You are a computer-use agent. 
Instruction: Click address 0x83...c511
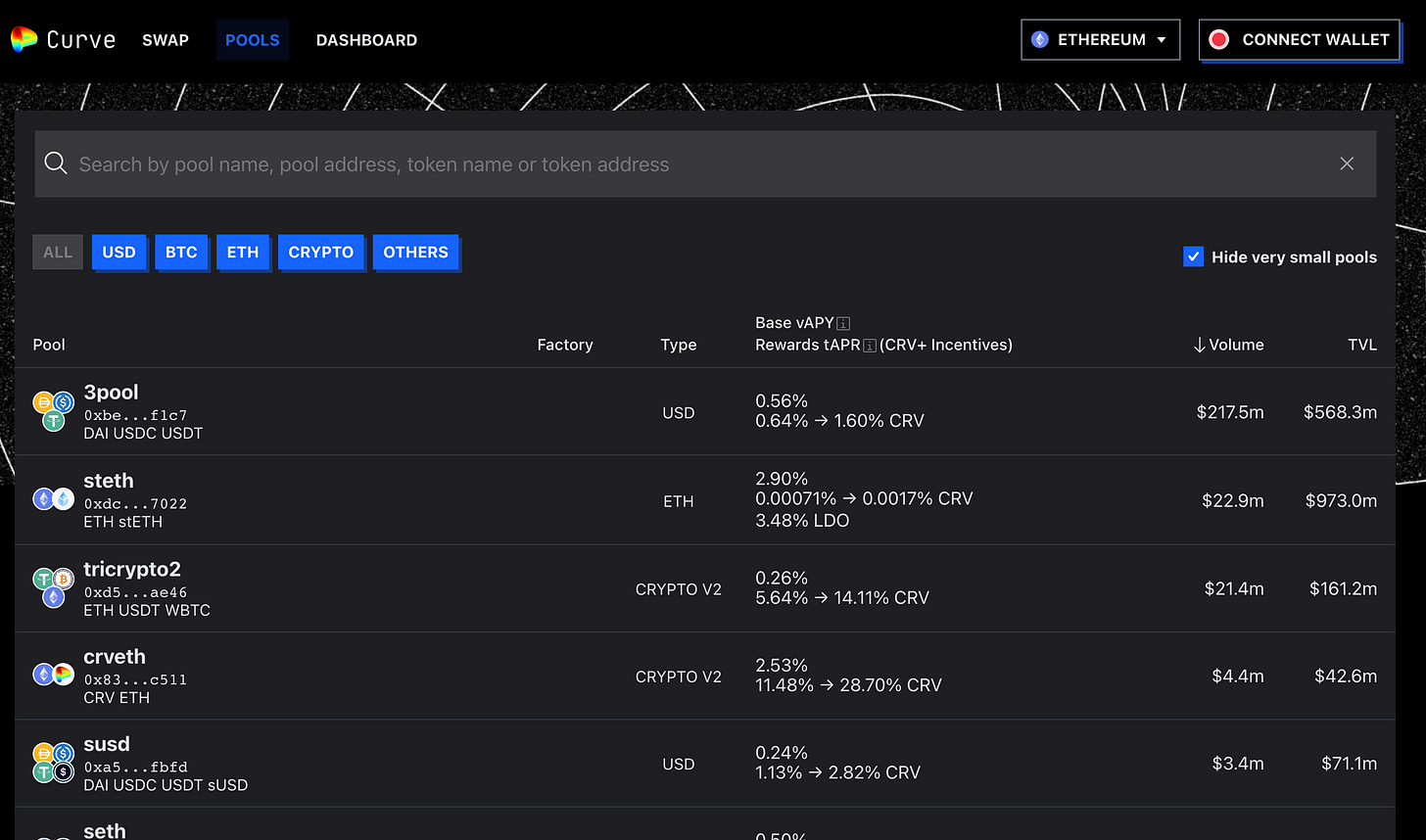[135, 679]
